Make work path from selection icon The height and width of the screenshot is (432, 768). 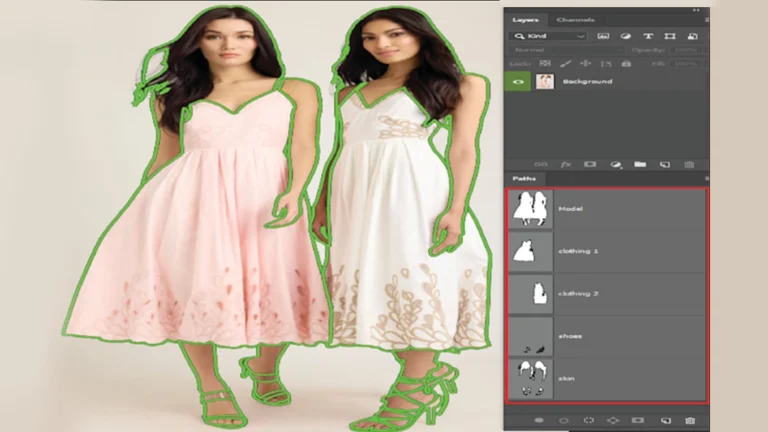click(613, 420)
